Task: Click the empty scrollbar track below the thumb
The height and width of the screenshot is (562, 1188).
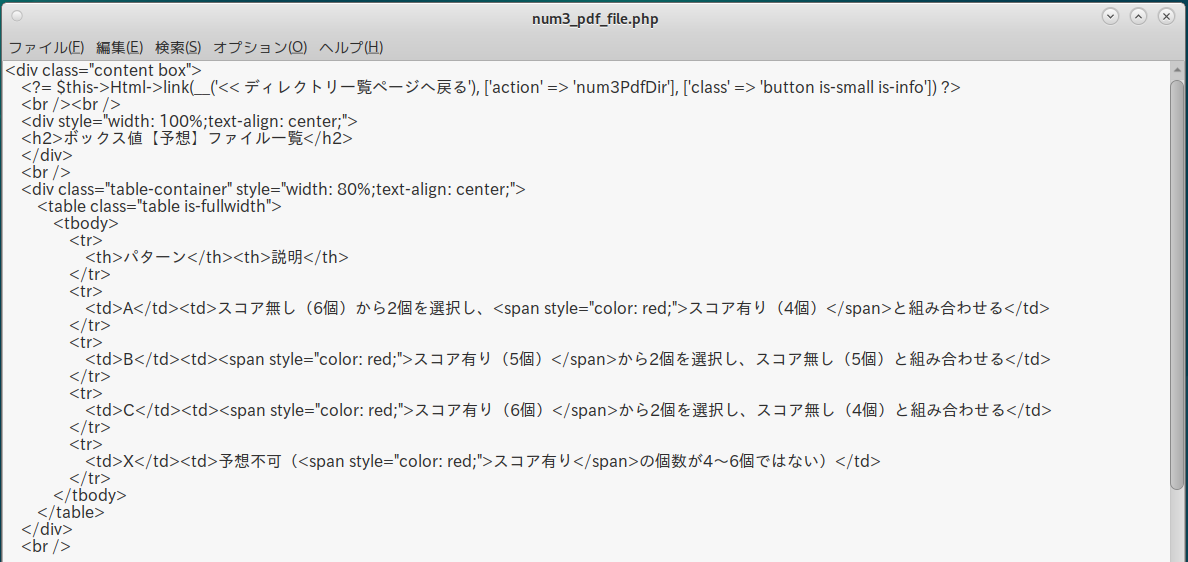Action: coord(1177,526)
